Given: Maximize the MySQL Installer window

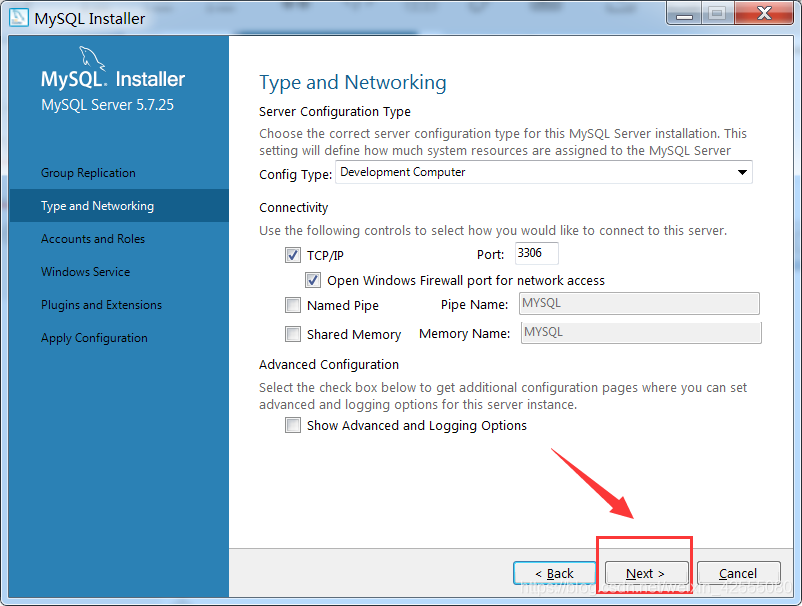Looking at the screenshot, I should coord(717,14).
